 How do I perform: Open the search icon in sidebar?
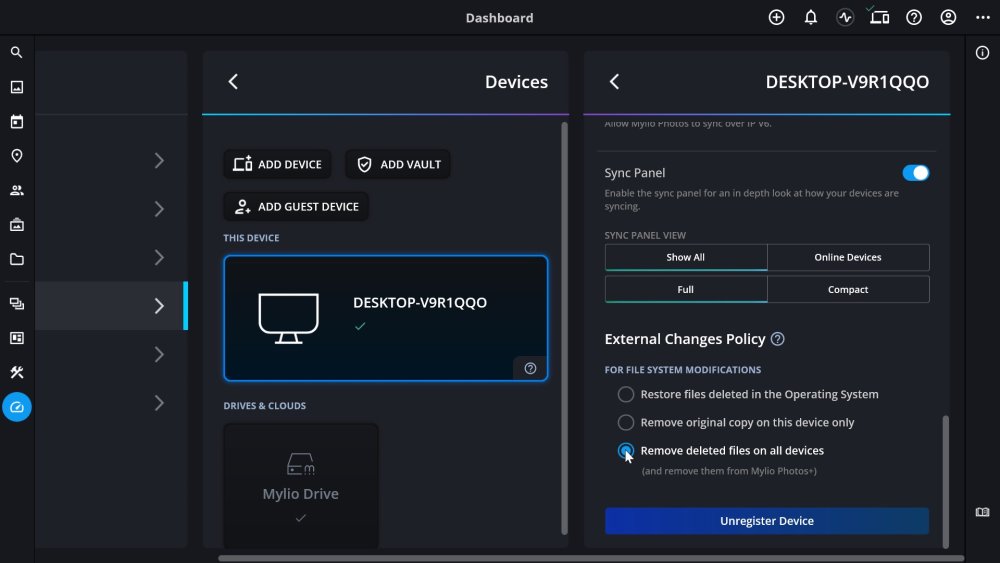point(17,52)
